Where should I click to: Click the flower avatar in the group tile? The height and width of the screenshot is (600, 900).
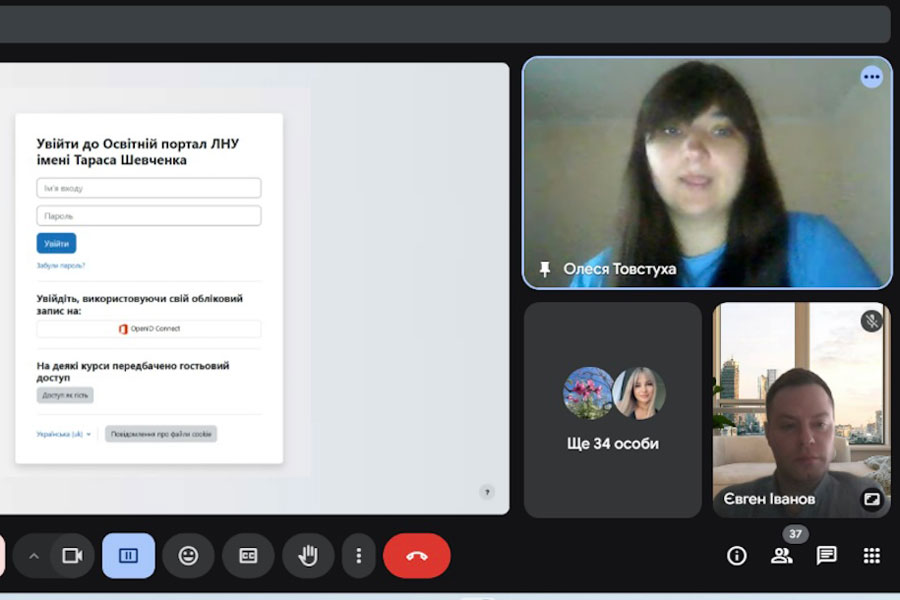point(589,393)
